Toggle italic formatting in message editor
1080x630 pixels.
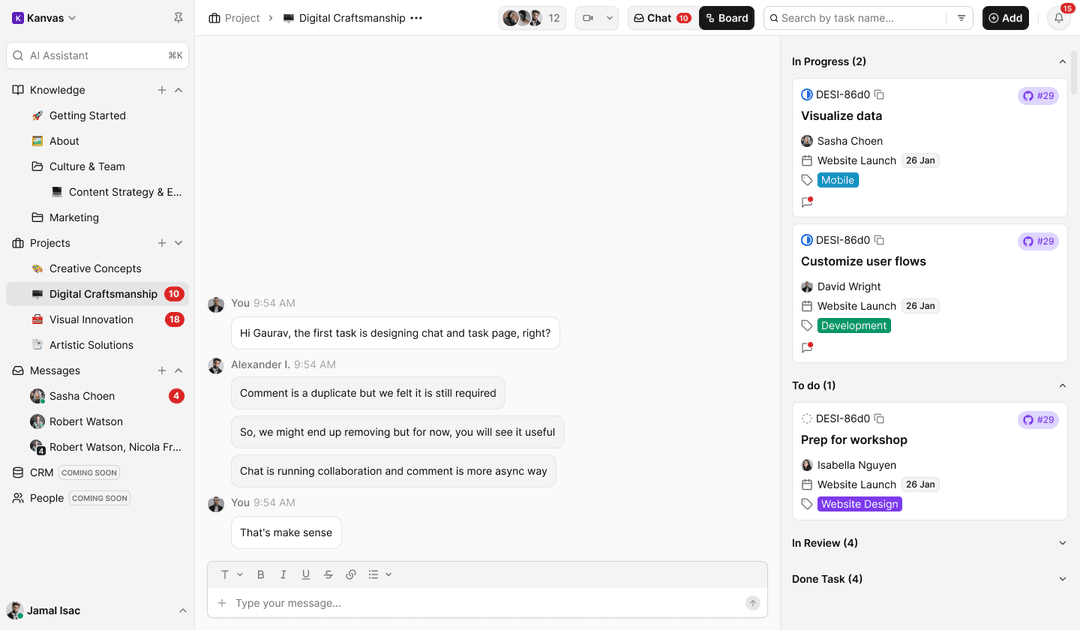tap(283, 574)
